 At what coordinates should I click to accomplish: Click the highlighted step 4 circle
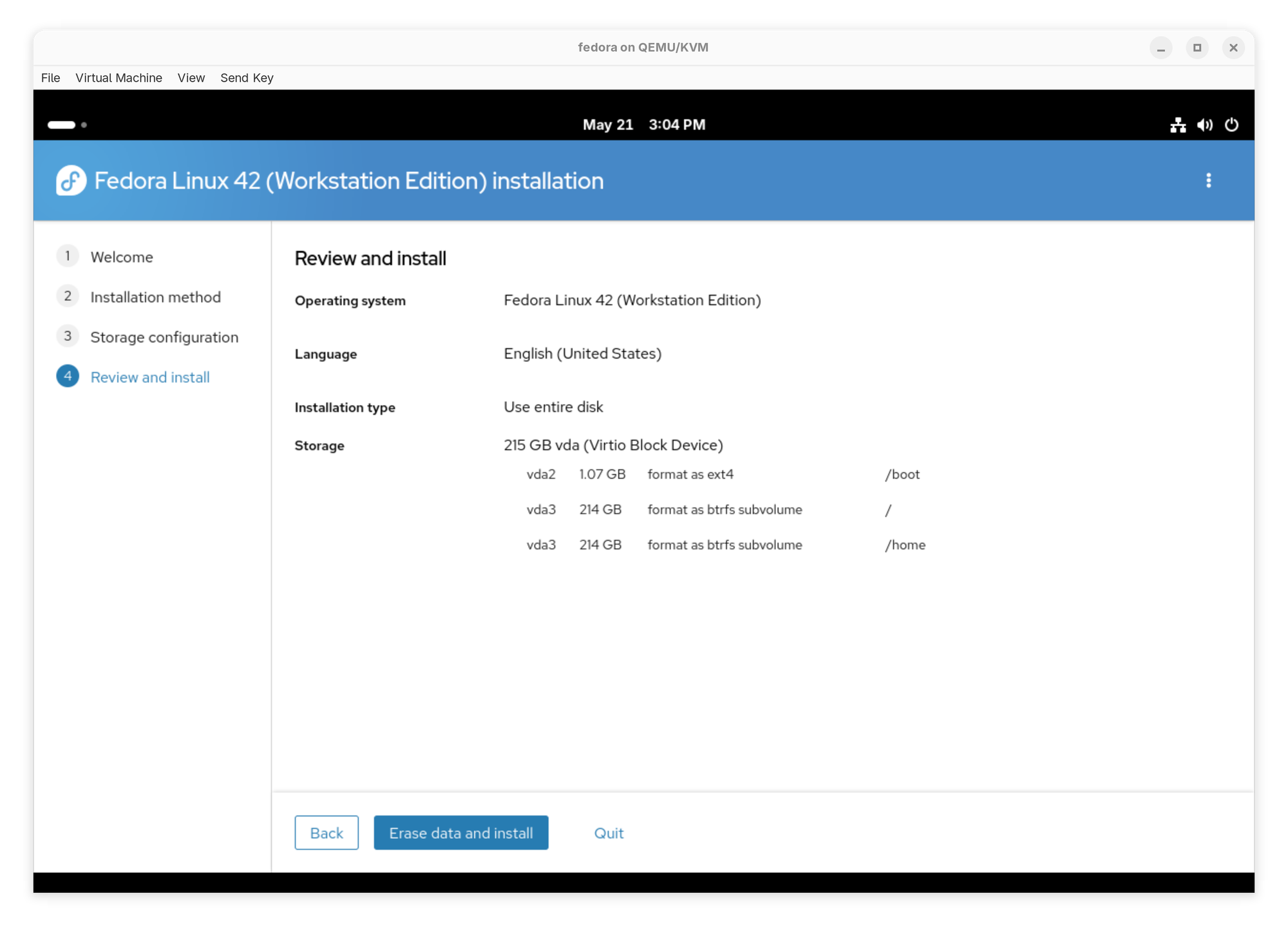[68, 376]
